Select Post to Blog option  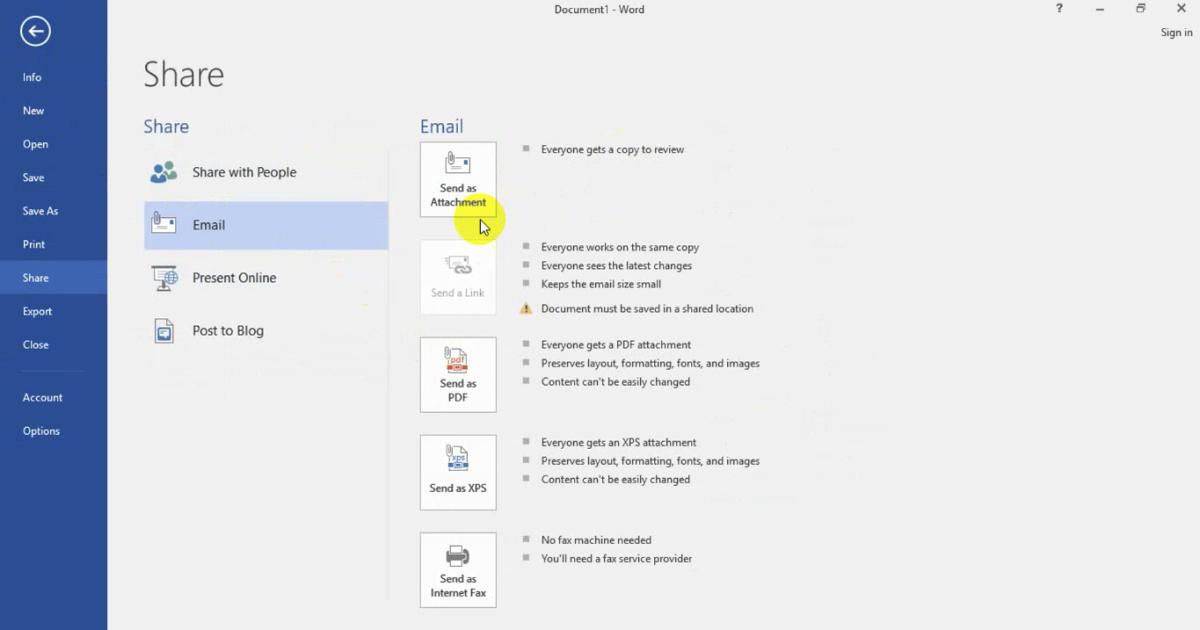(x=266, y=331)
